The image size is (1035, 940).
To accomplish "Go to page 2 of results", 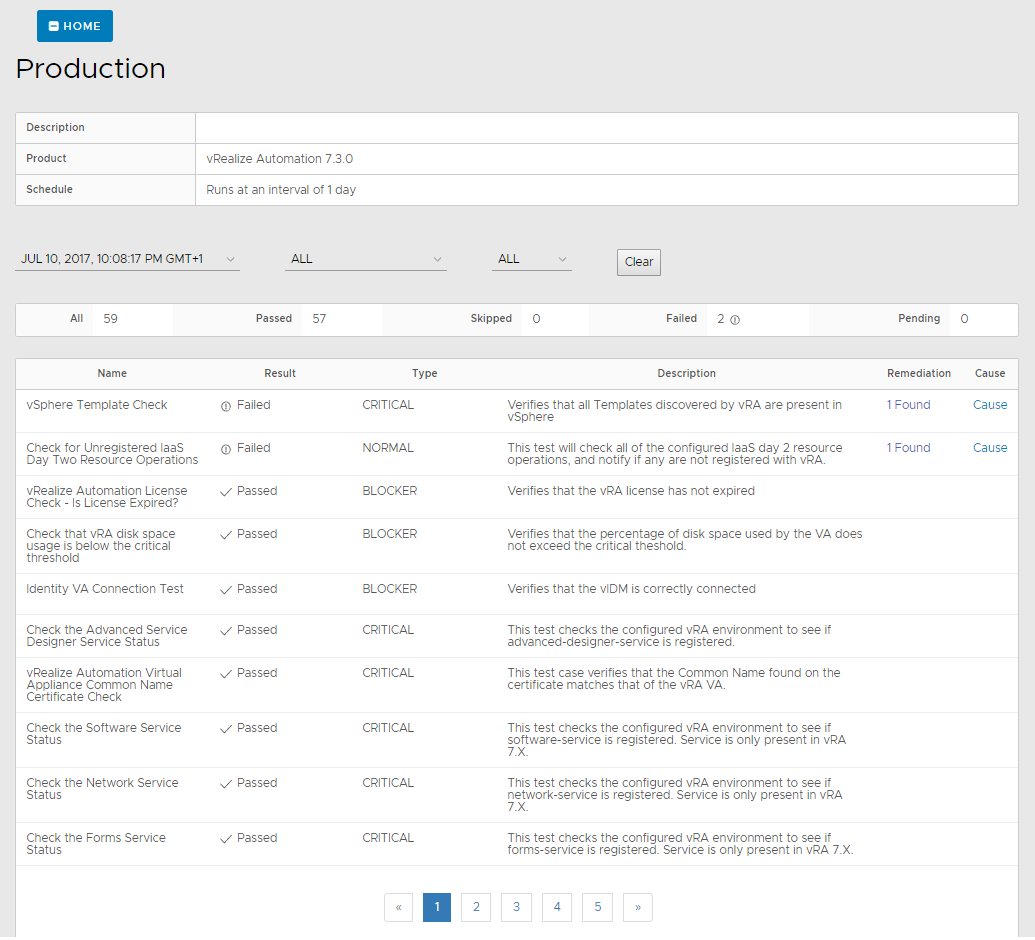I will pos(476,907).
